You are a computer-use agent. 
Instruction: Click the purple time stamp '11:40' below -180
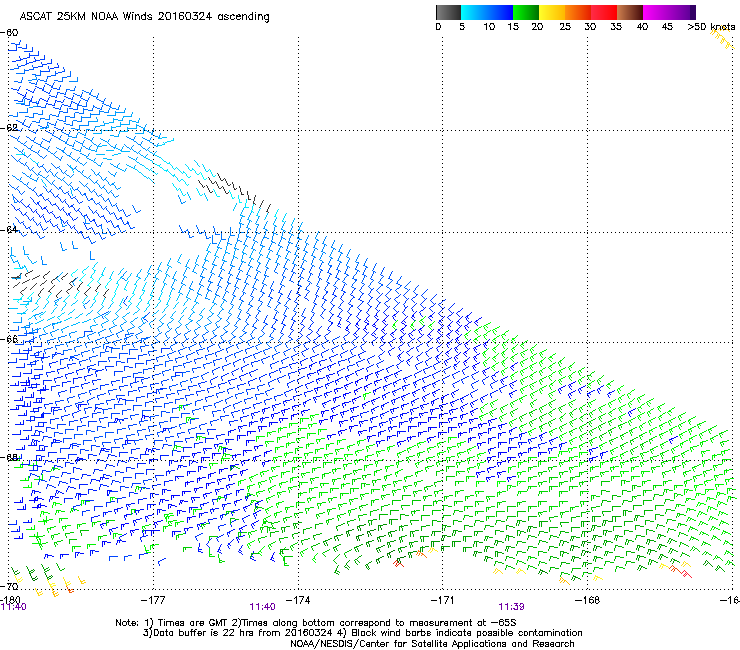tap(14, 607)
